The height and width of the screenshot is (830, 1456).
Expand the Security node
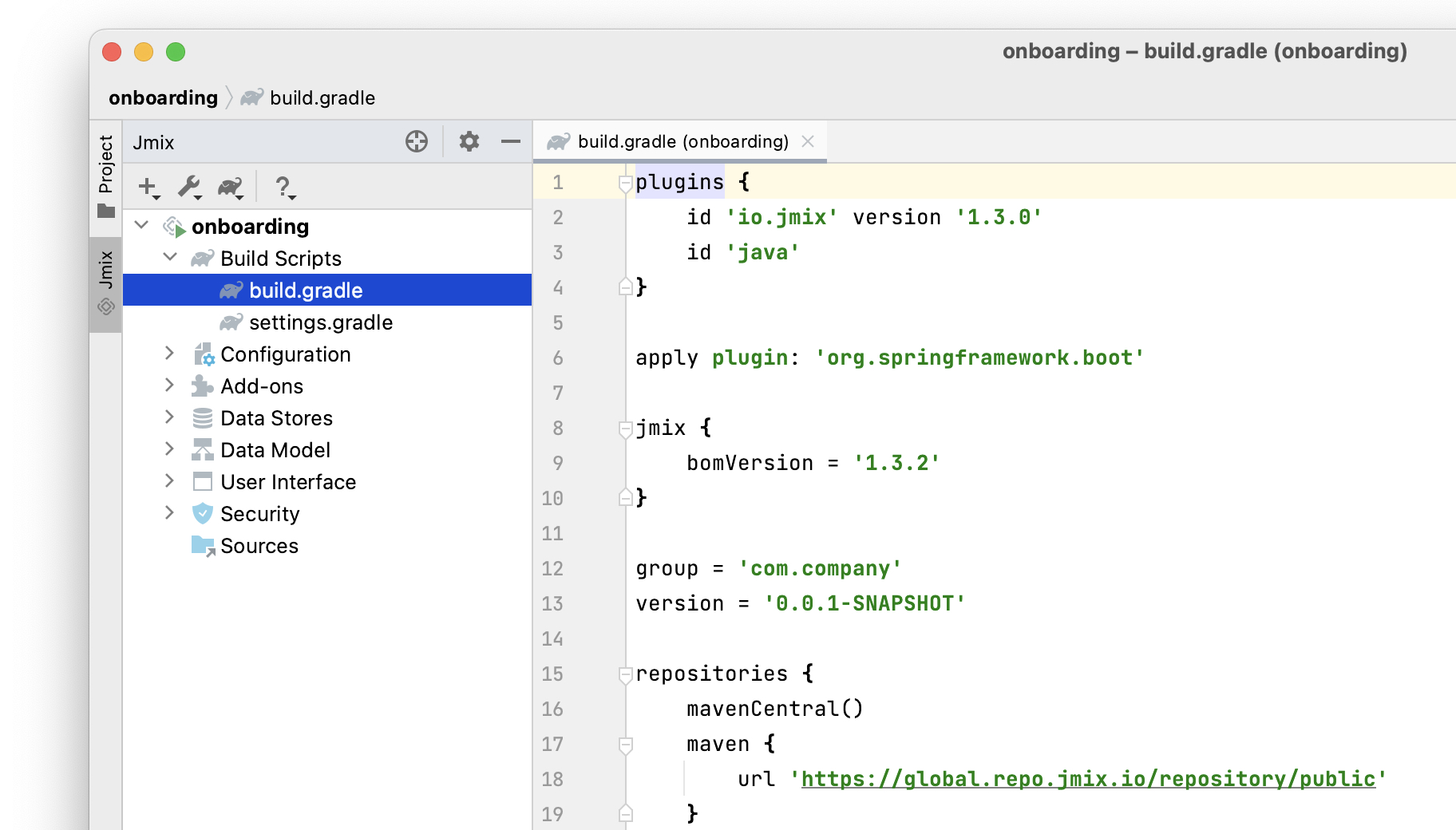tap(169, 513)
